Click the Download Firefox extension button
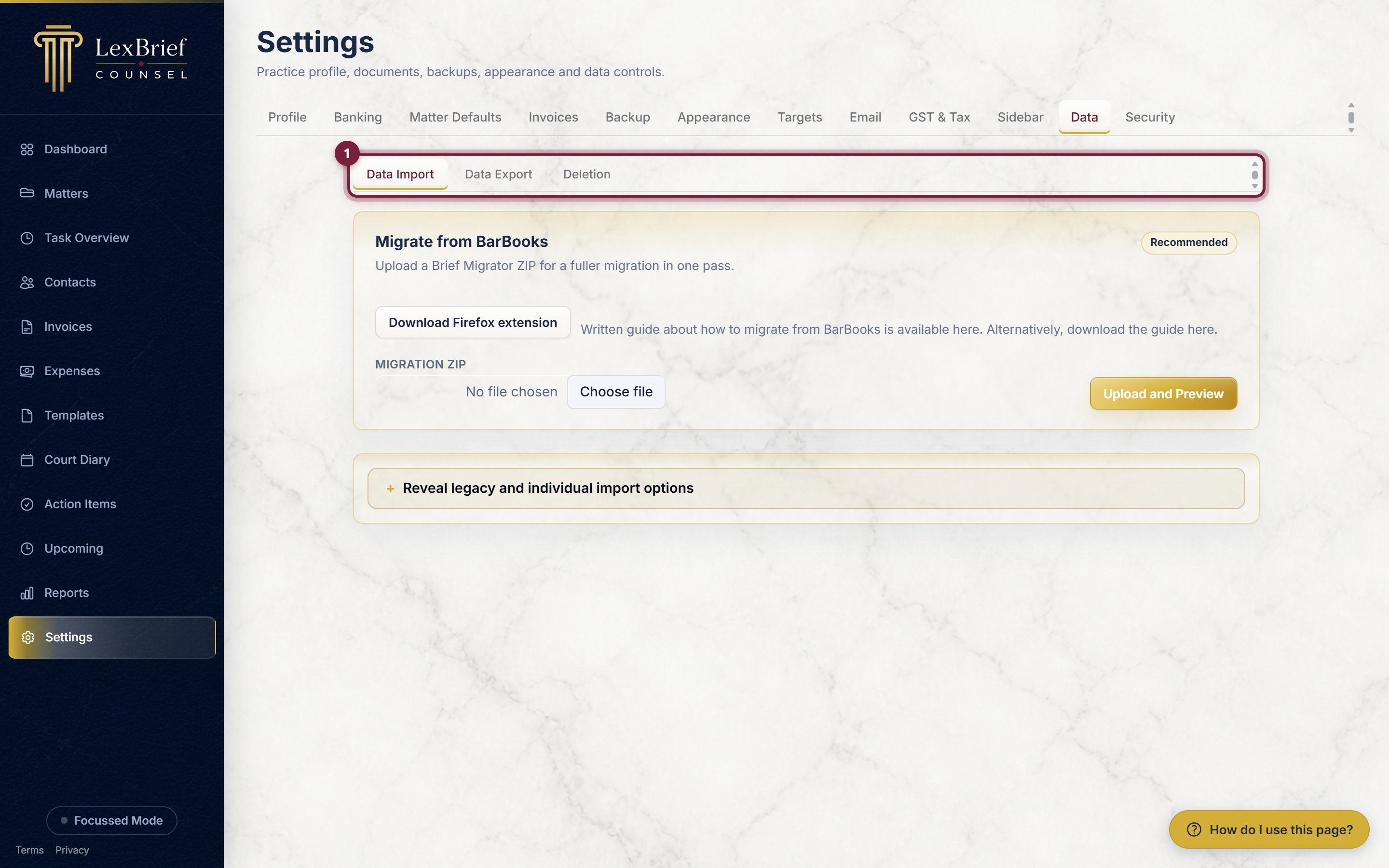1389x868 pixels. click(x=473, y=323)
